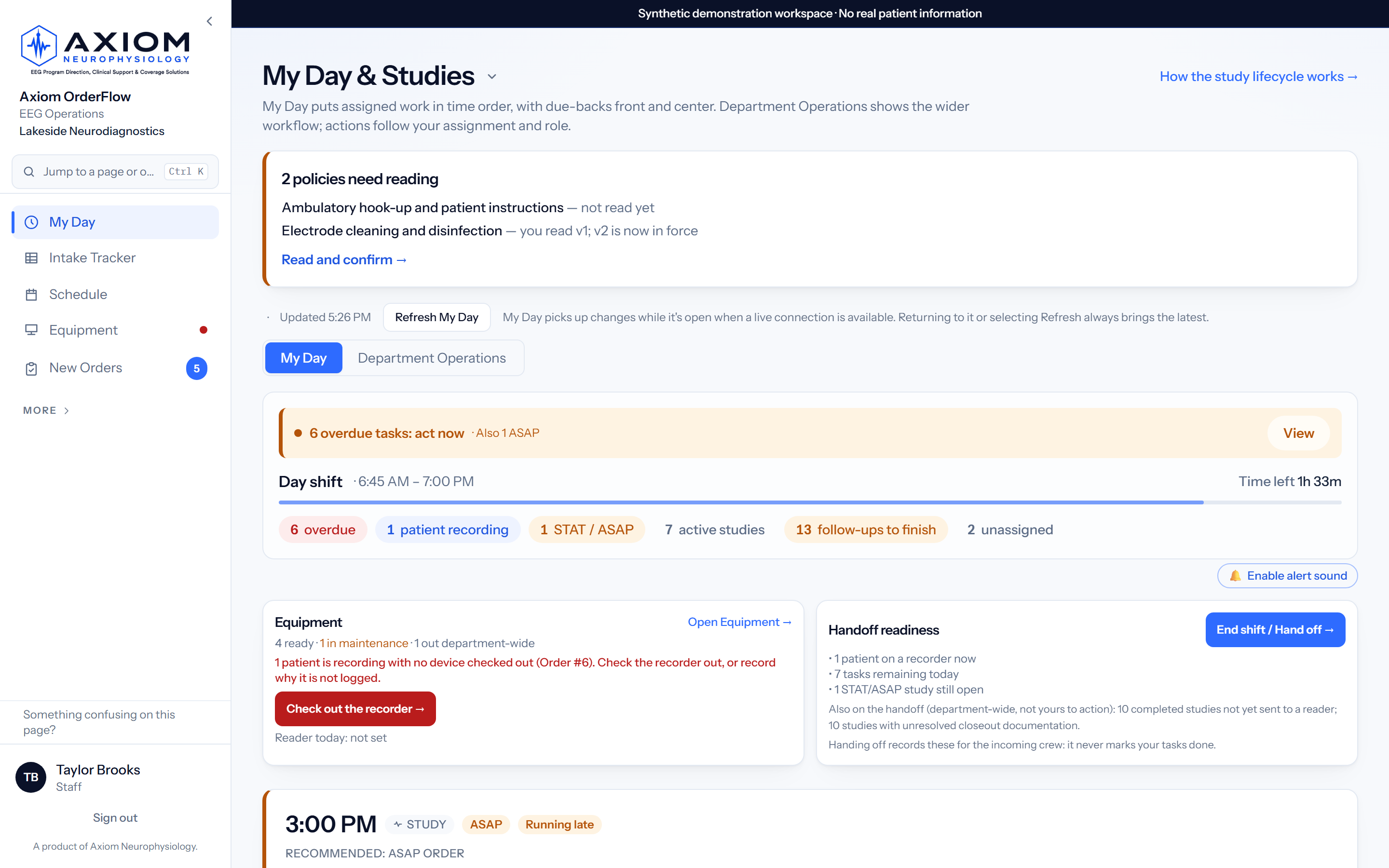Click Electrode cleaning and disinfection policy

(x=392, y=231)
